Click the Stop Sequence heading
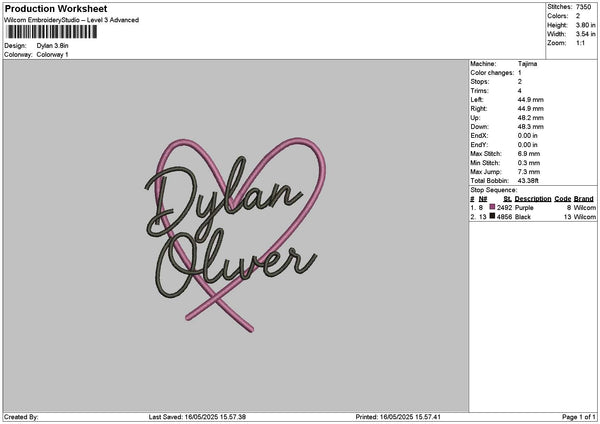The image size is (600, 424). click(x=494, y=190)
